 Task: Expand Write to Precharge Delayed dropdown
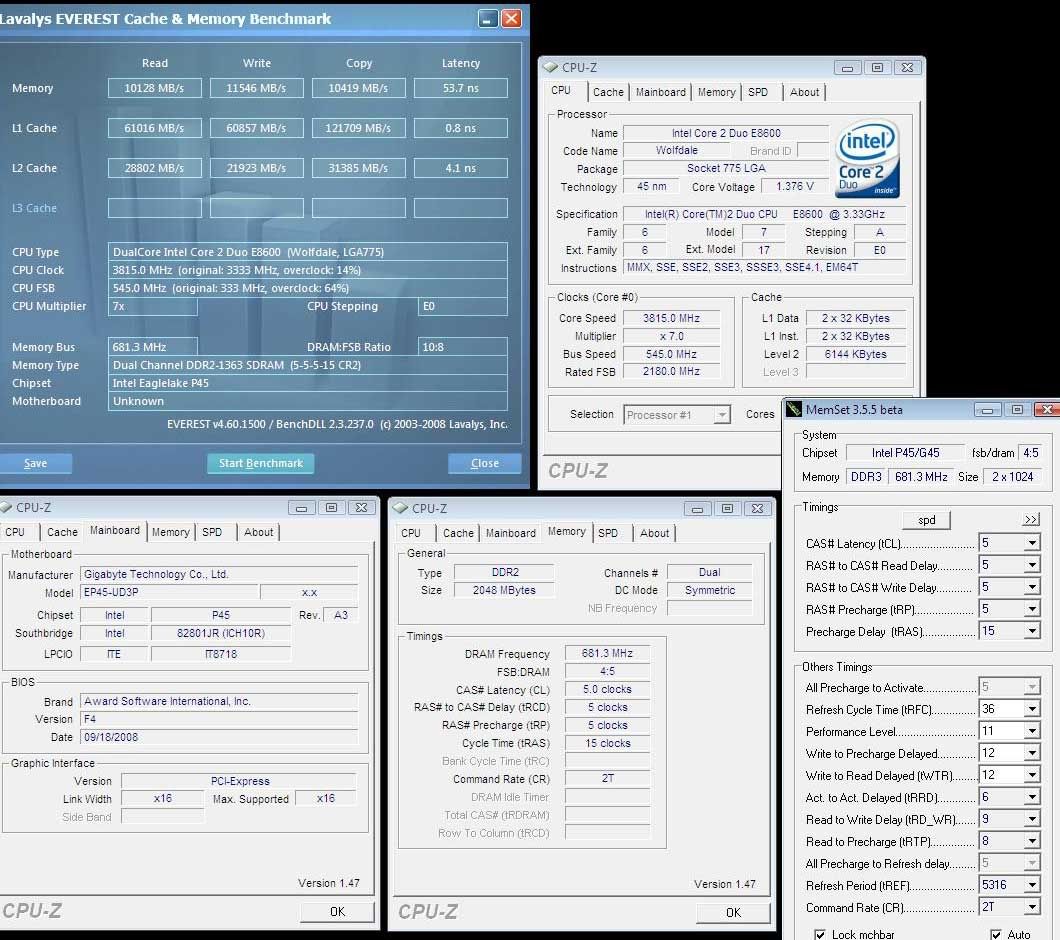click(x=1032, y=753)
